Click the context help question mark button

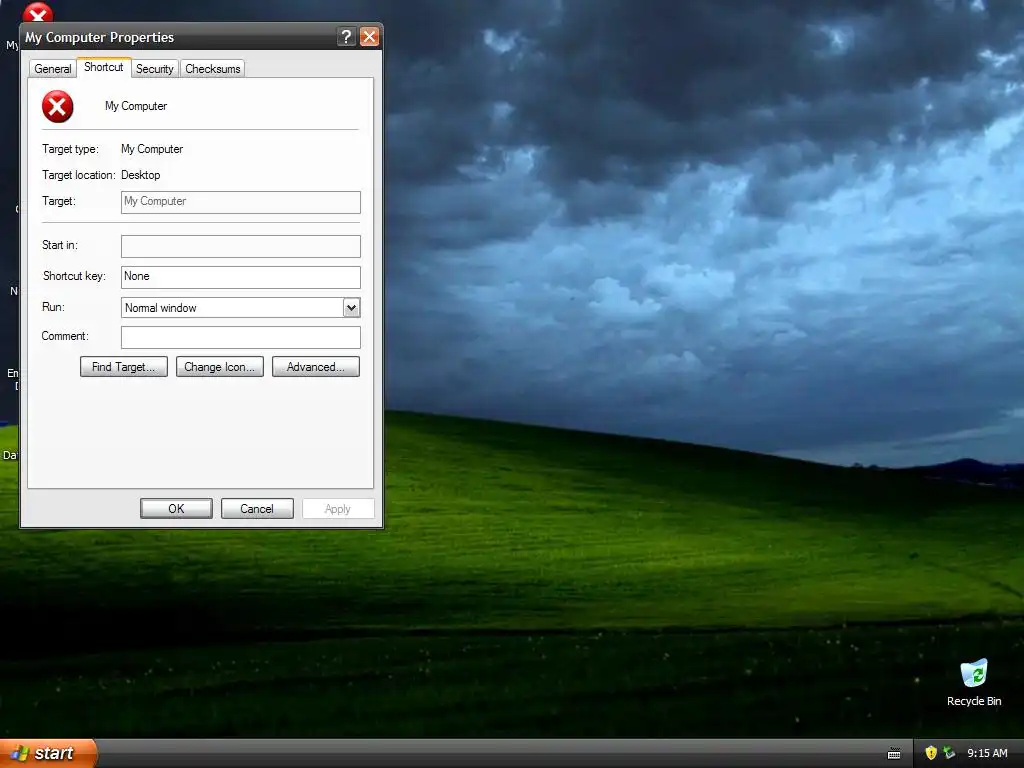click(x=347, y=37)
